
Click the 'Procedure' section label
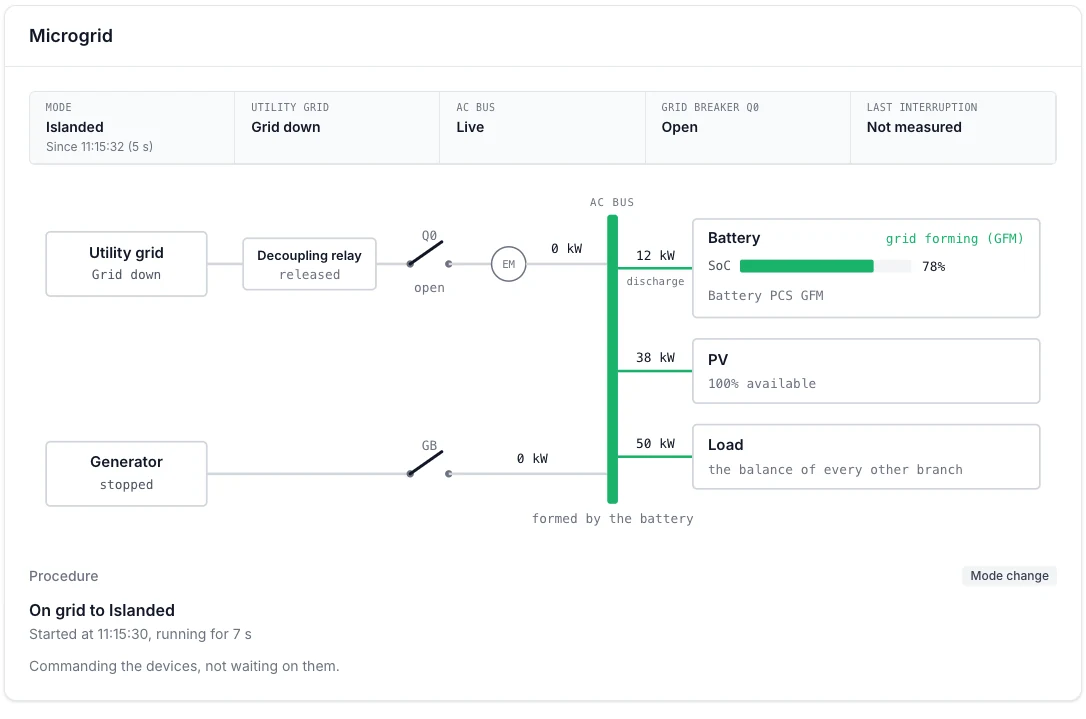[x=64, y=576]
